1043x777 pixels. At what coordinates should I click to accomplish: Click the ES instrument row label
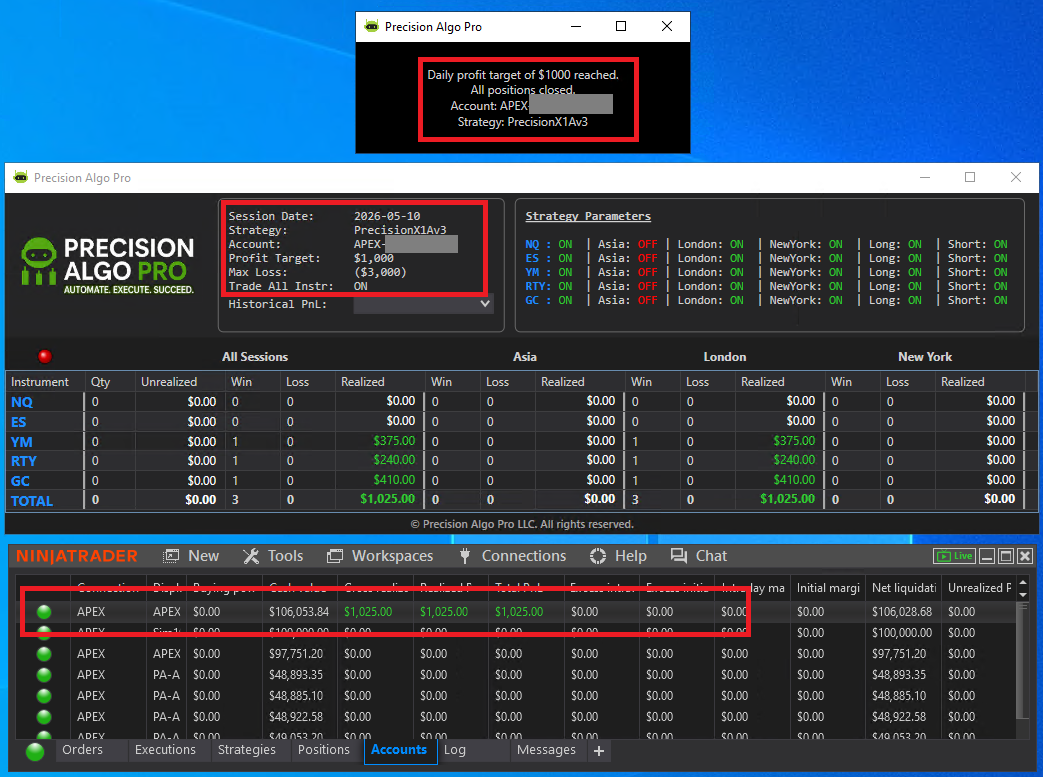19,422
